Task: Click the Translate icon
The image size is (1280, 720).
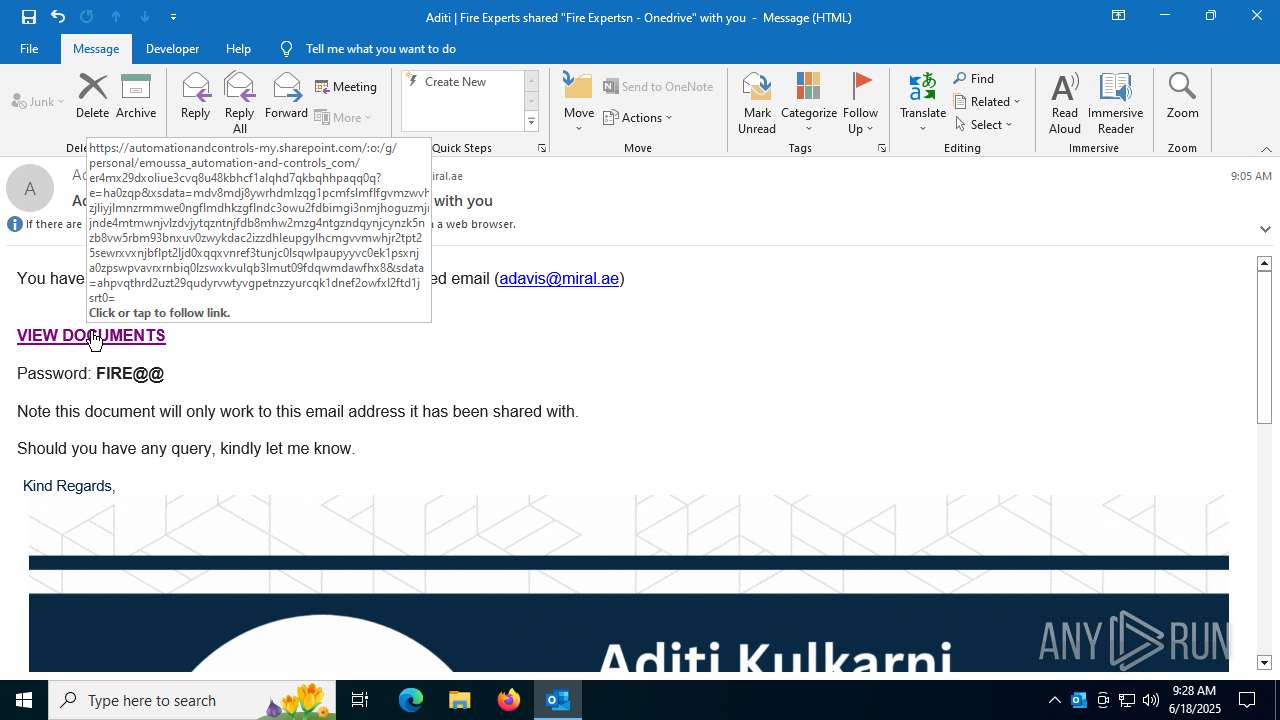Action: pos(923,103)
